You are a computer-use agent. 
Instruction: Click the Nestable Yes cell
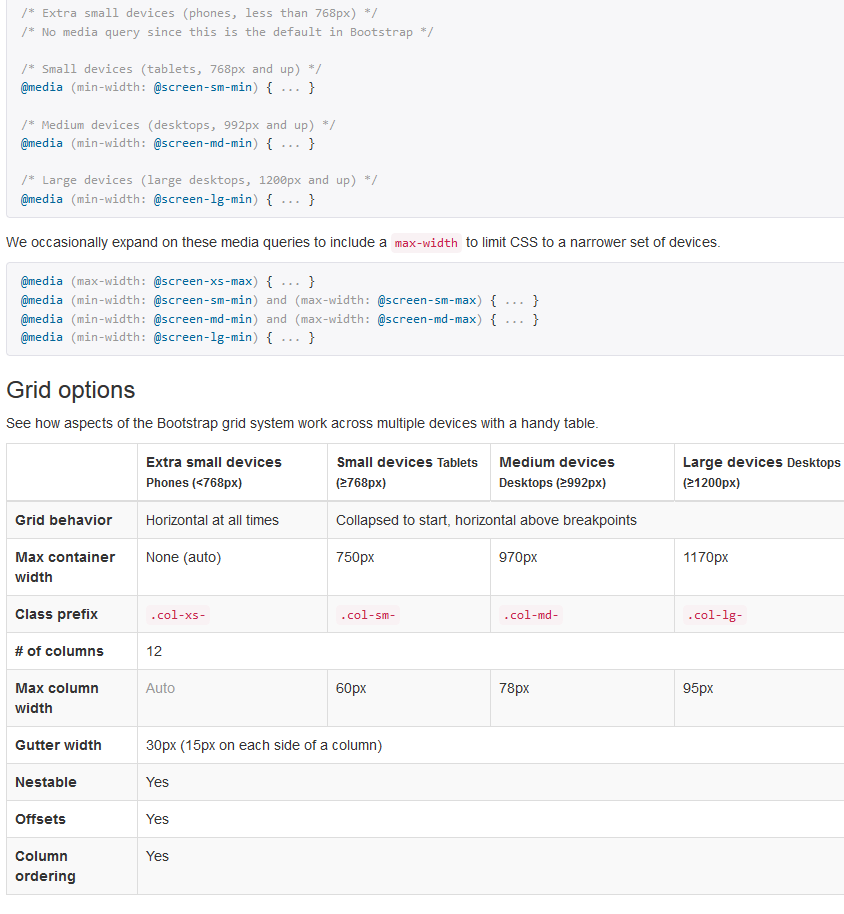(x=157, y=782)
